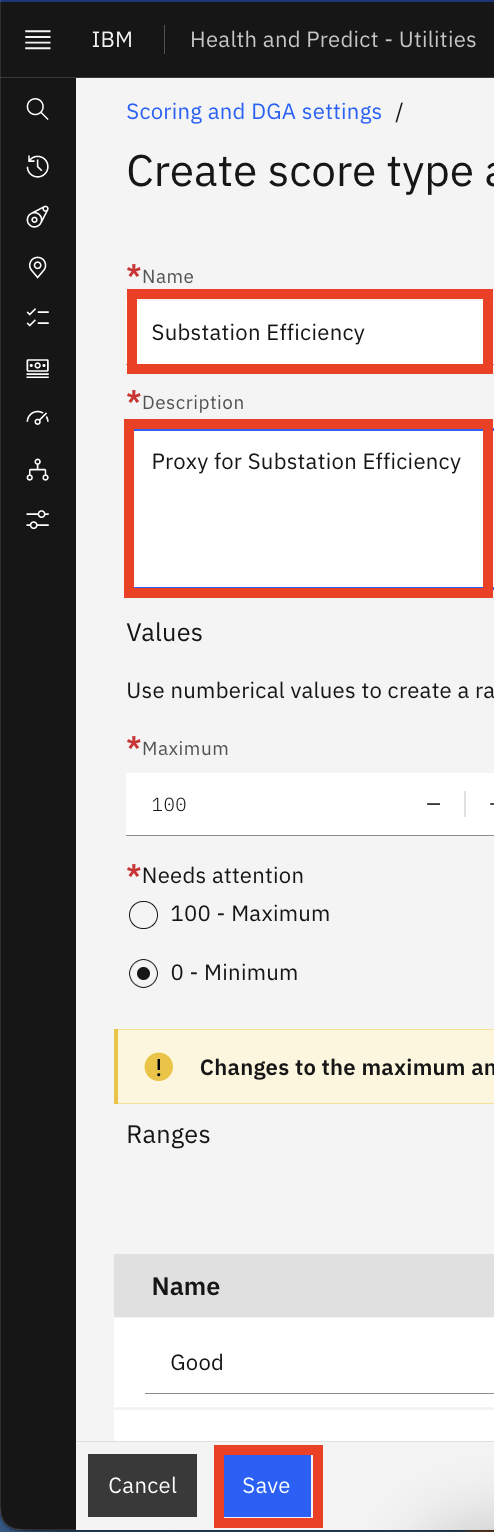Select the '100 - Maximum' radio button
The image size is (494, 1532).
[x=144, y=915]
